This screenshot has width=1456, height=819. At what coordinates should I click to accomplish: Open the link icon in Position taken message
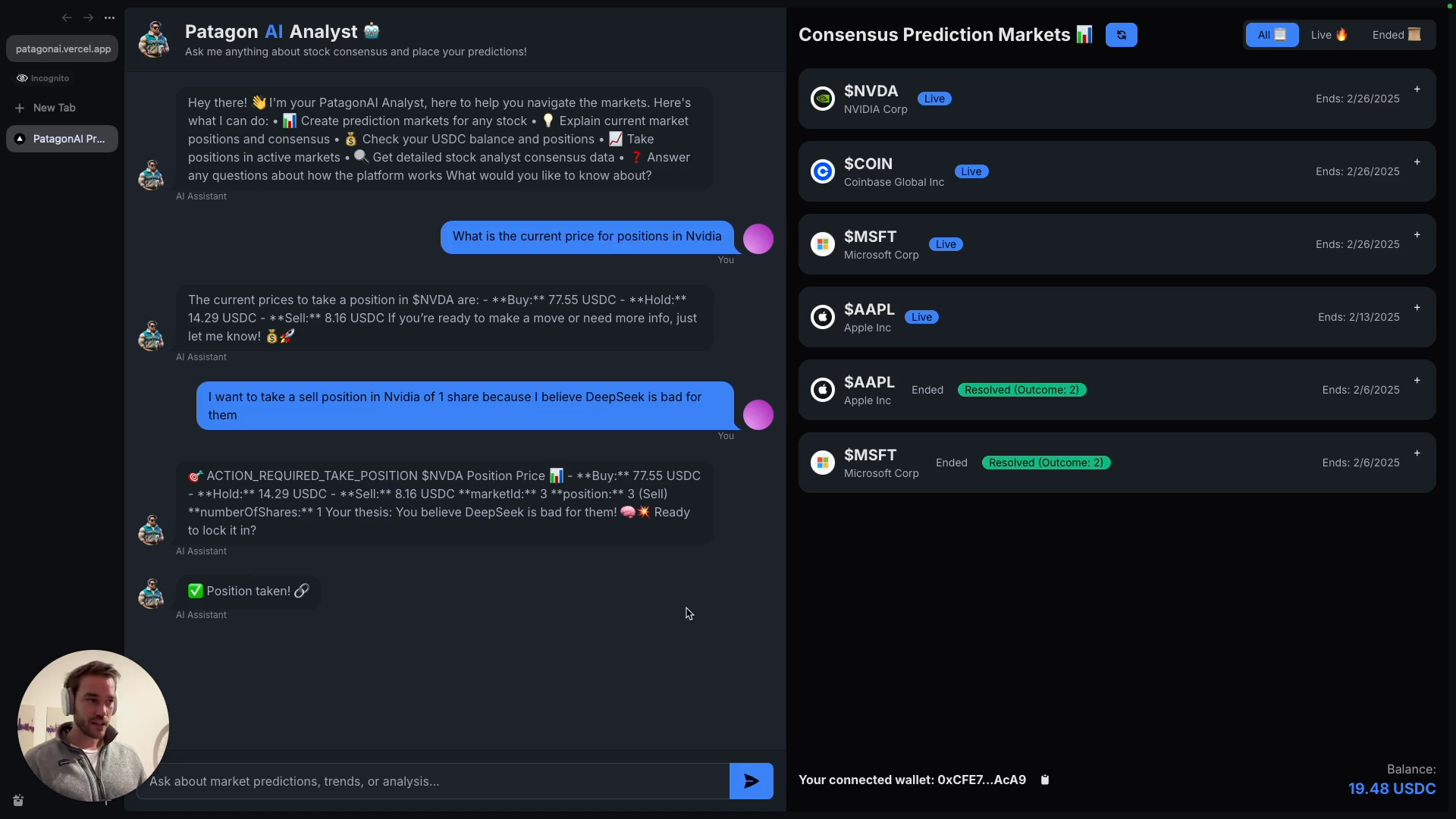click(302, 591)
